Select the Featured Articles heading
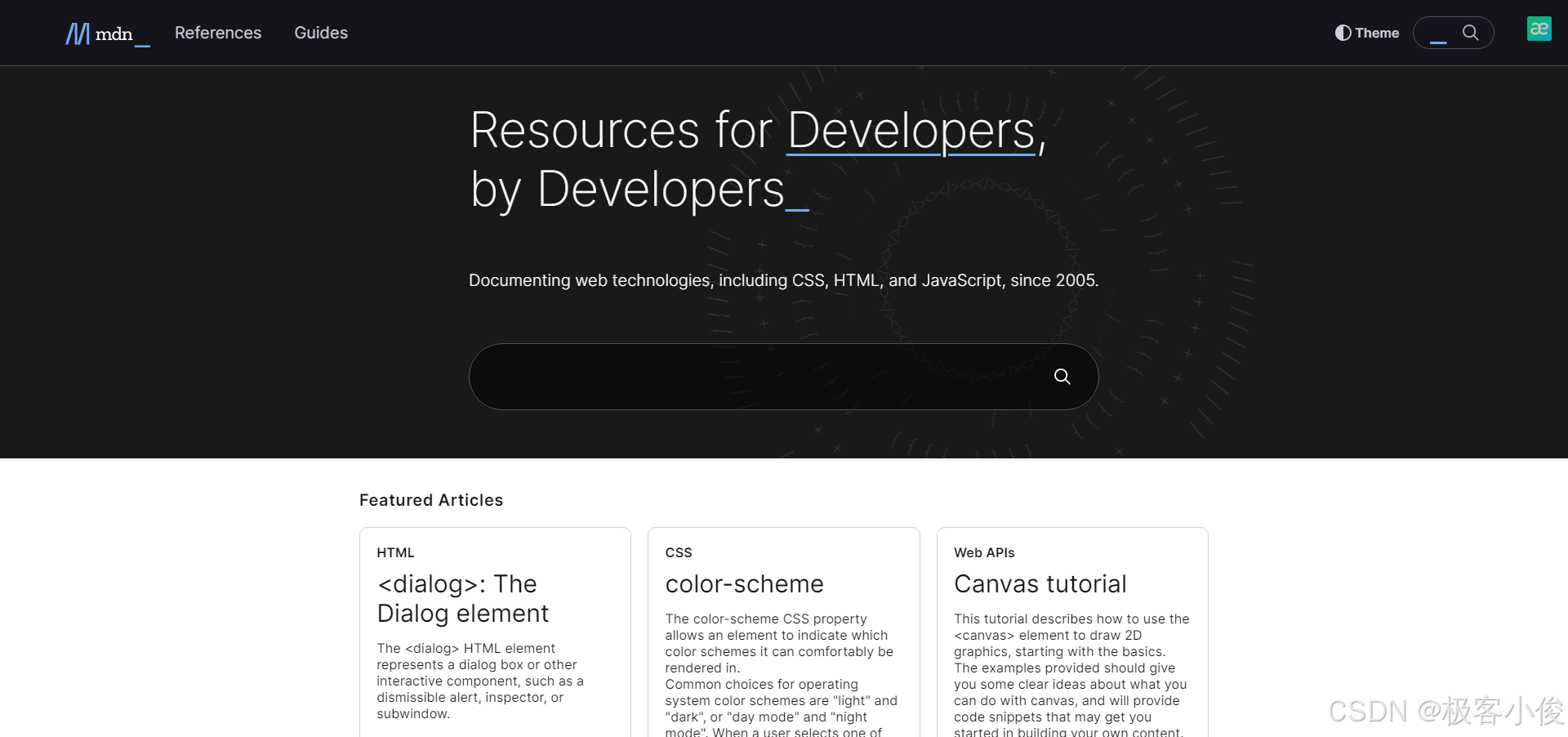The image size is (1568, 737). click(431, 500)
